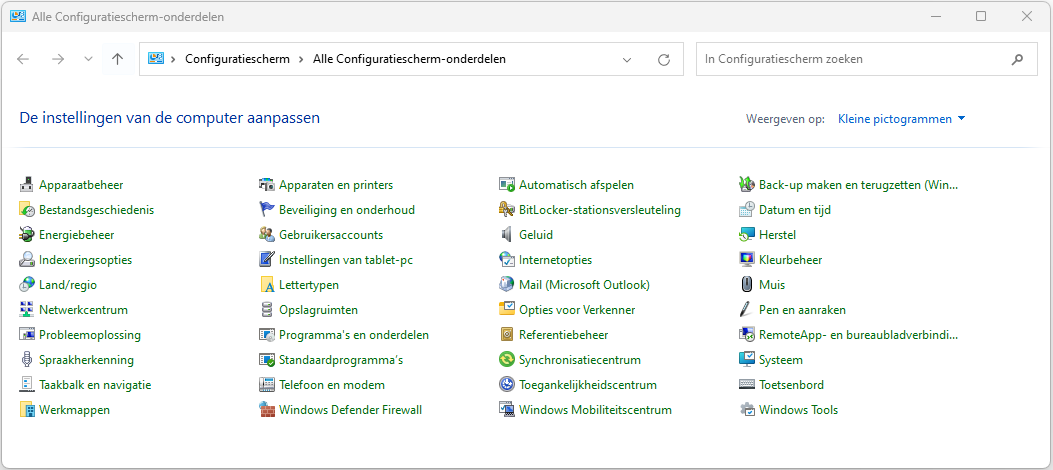This screenshot has width=1053, height=470.
Task: Click the Energiebeheer battery icon
Action: (x=27, y=235)
